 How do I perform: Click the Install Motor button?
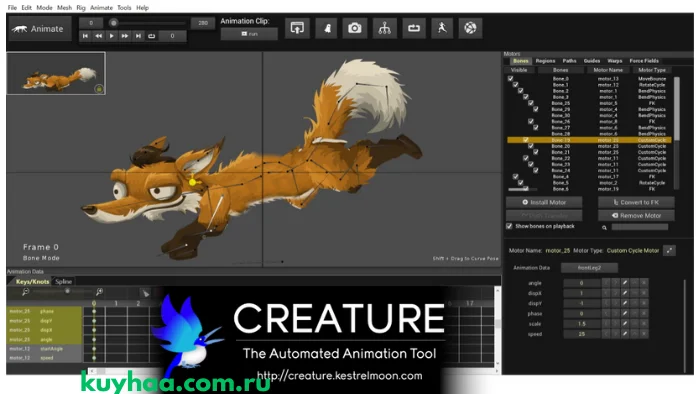tap(544, 202)
